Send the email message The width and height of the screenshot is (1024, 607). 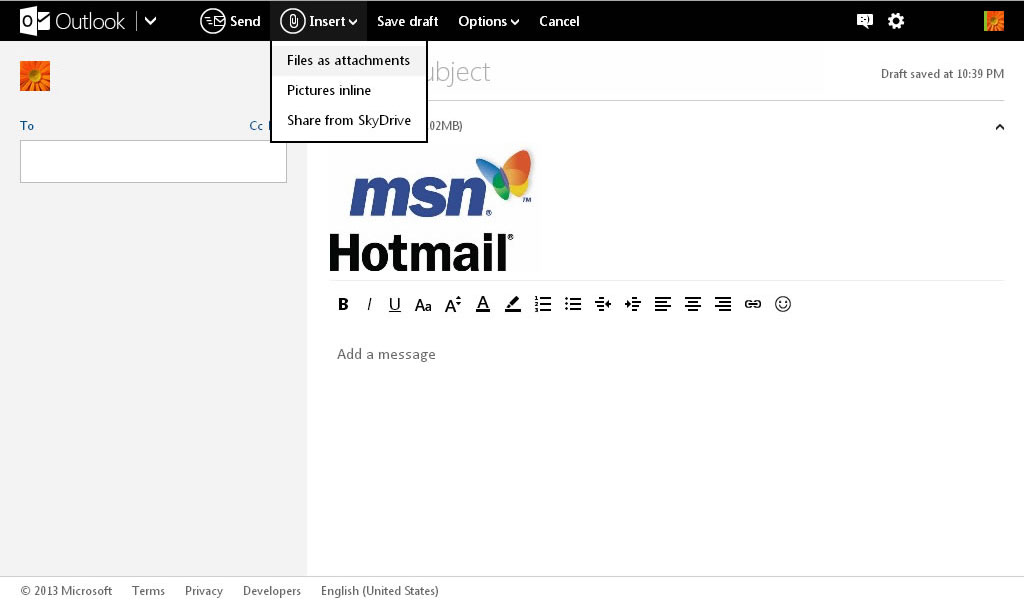230,21
